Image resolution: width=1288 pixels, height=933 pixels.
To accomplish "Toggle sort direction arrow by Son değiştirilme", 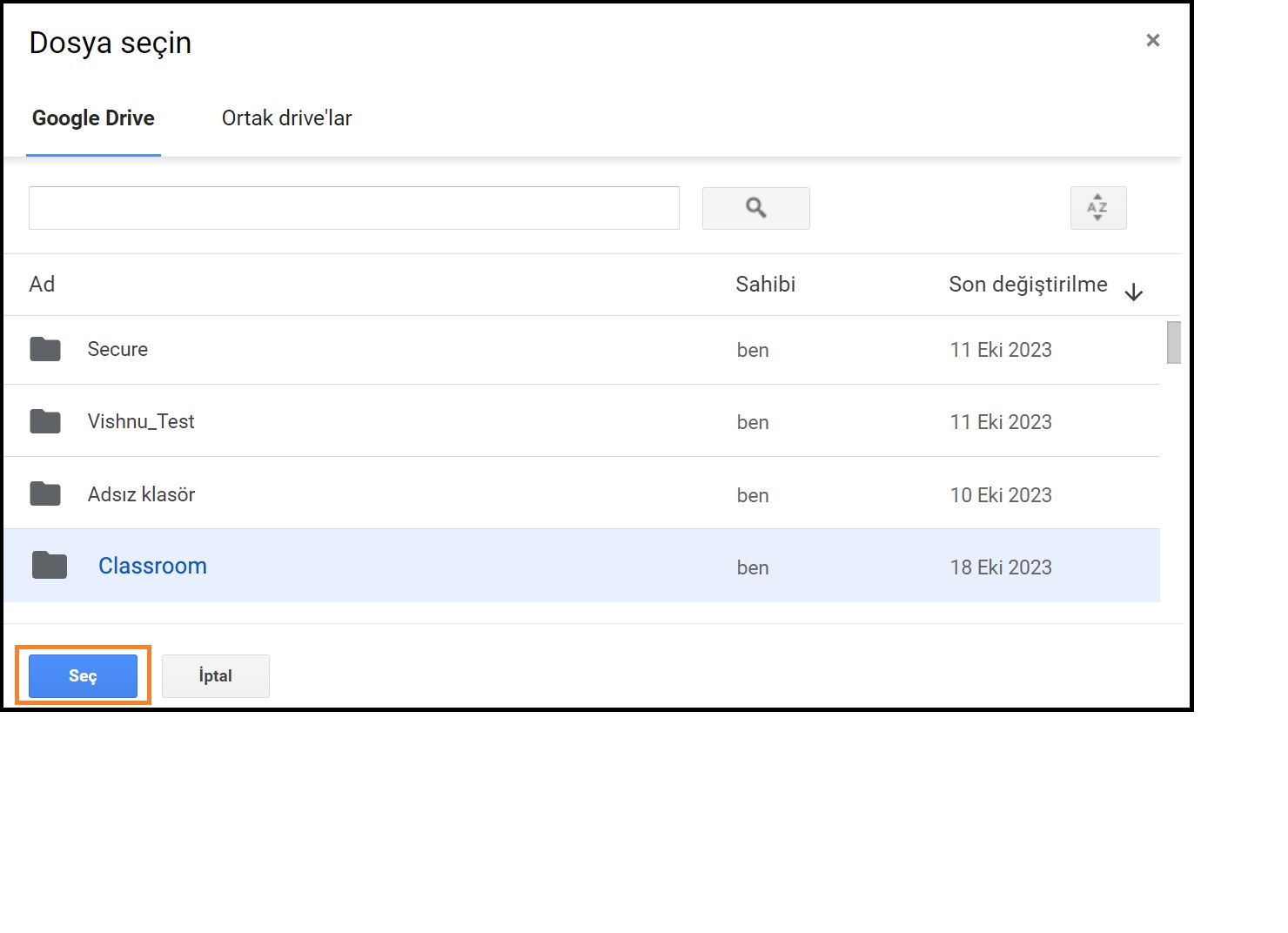I will pyautogui.click(x=1133, y=292).
